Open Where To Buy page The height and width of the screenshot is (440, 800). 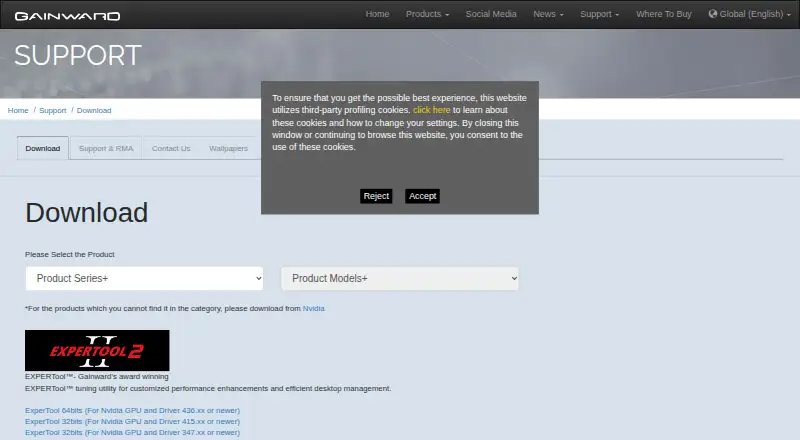(x=664, y=14)
